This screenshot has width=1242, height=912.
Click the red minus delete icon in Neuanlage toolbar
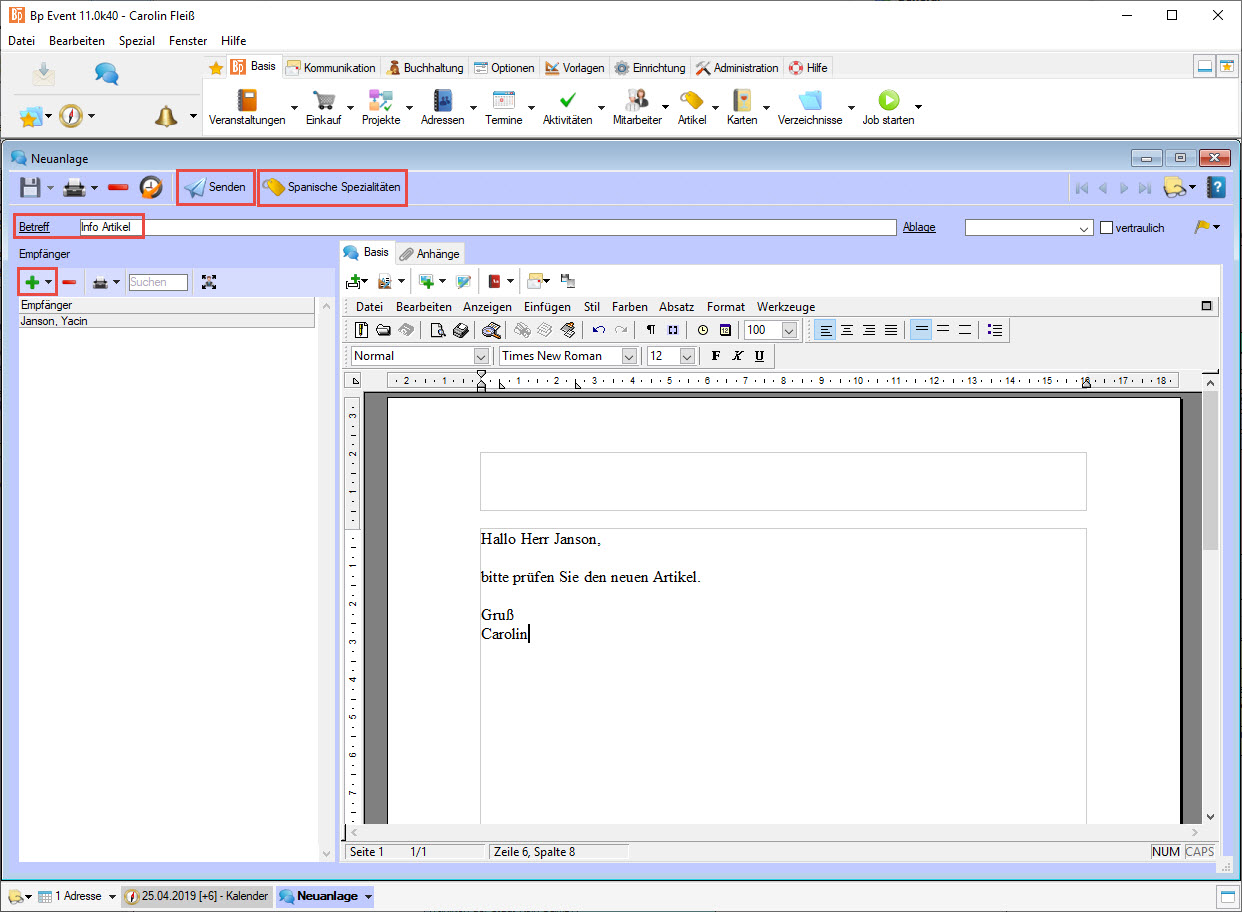(118, 187)
